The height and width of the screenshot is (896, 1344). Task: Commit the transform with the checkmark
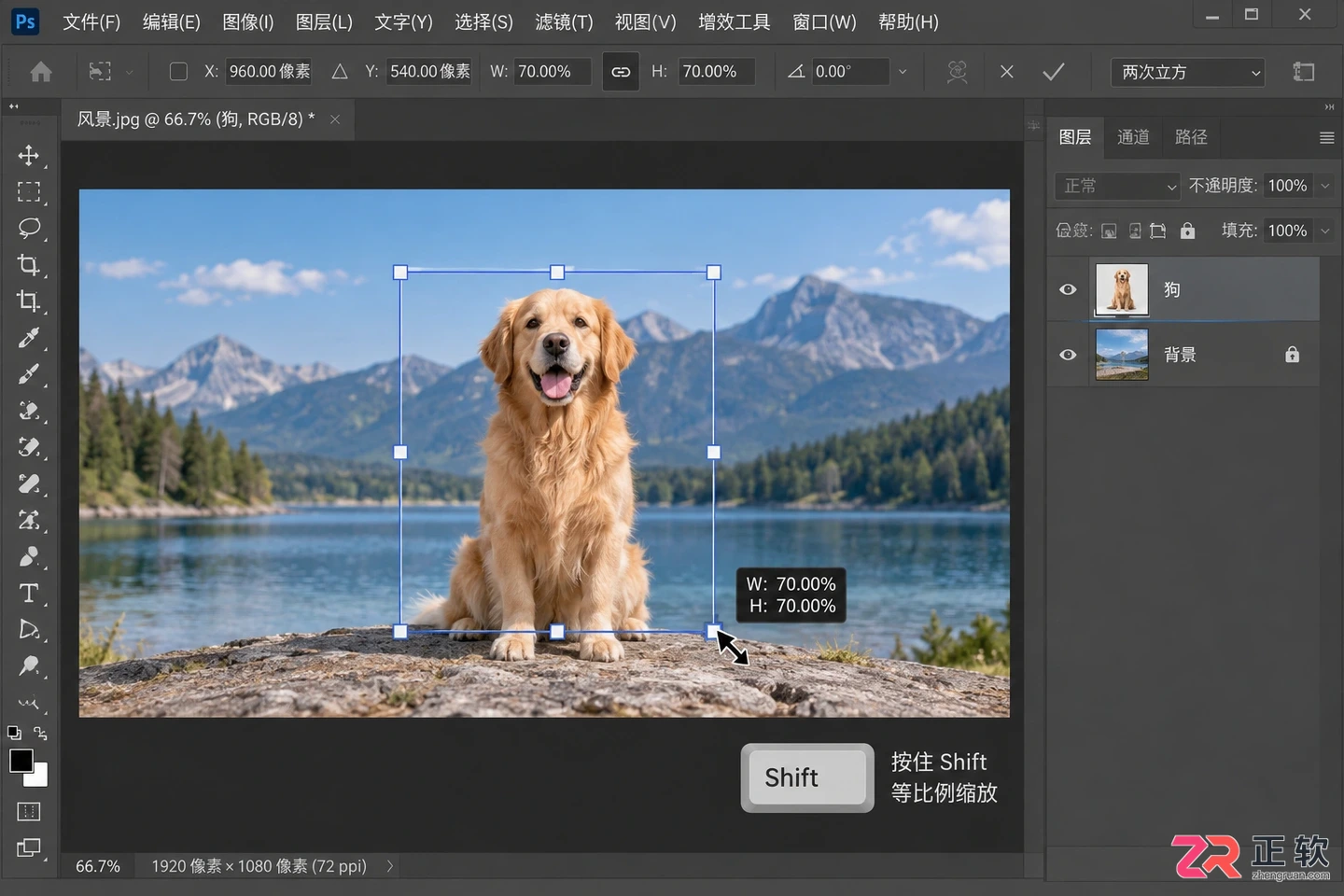pos(1054,72)
